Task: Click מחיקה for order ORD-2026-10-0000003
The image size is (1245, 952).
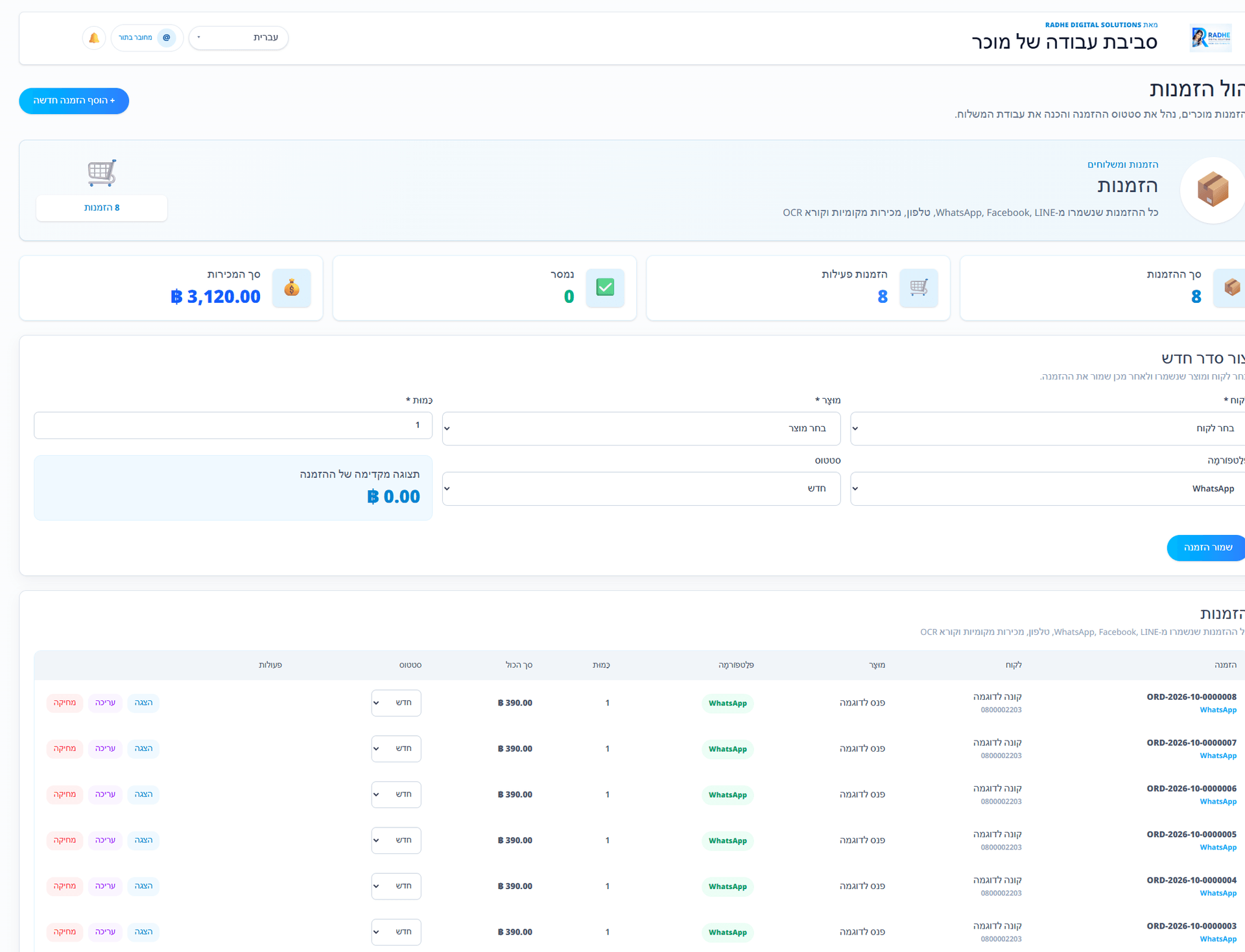Action: pos(65,932)
